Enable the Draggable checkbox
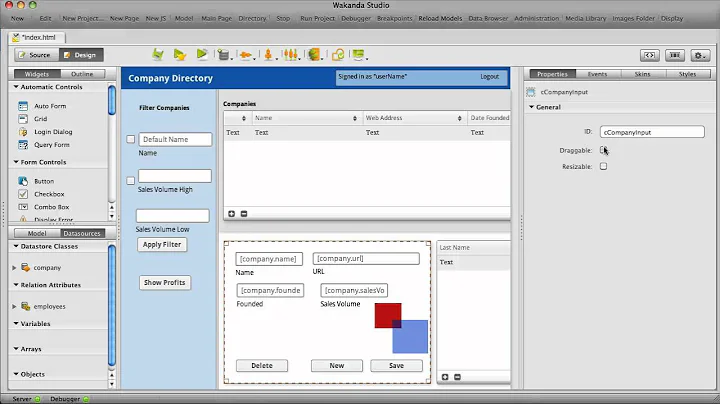This screenshot has height=404, width=720. pyautogui.click(x=603, y=150)
